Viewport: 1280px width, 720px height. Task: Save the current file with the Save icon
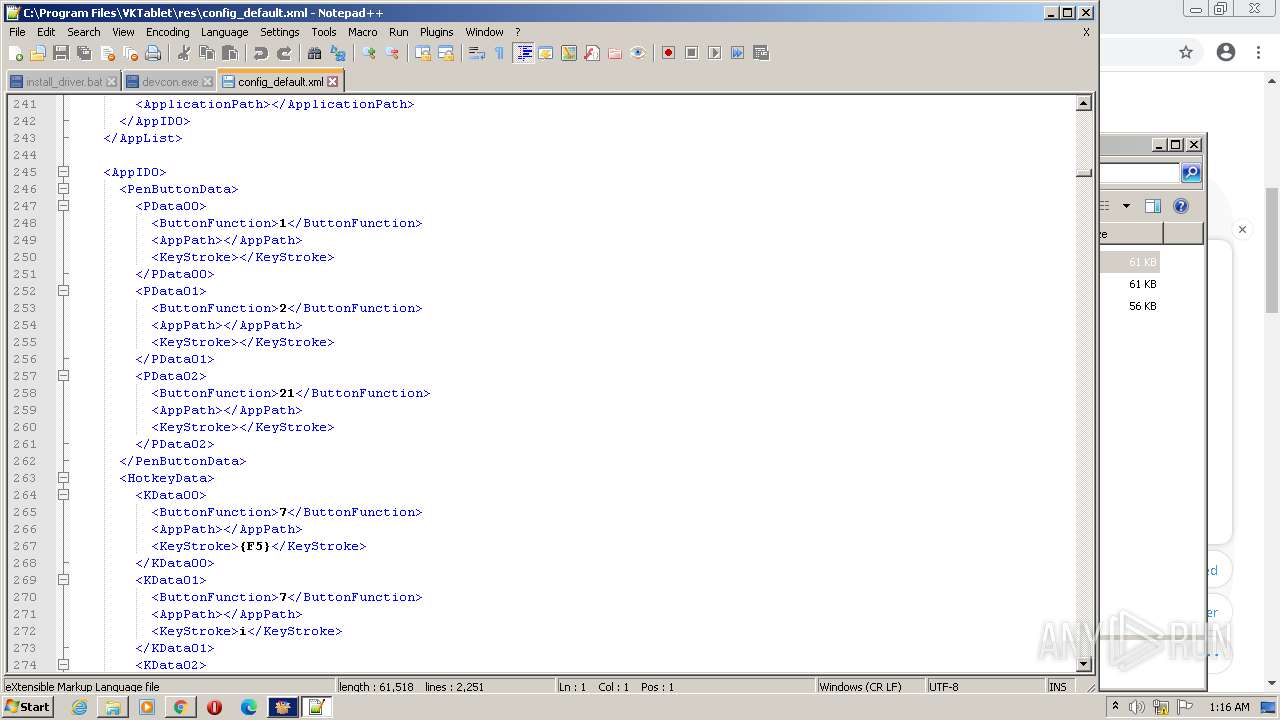click(x=61, y=53)
